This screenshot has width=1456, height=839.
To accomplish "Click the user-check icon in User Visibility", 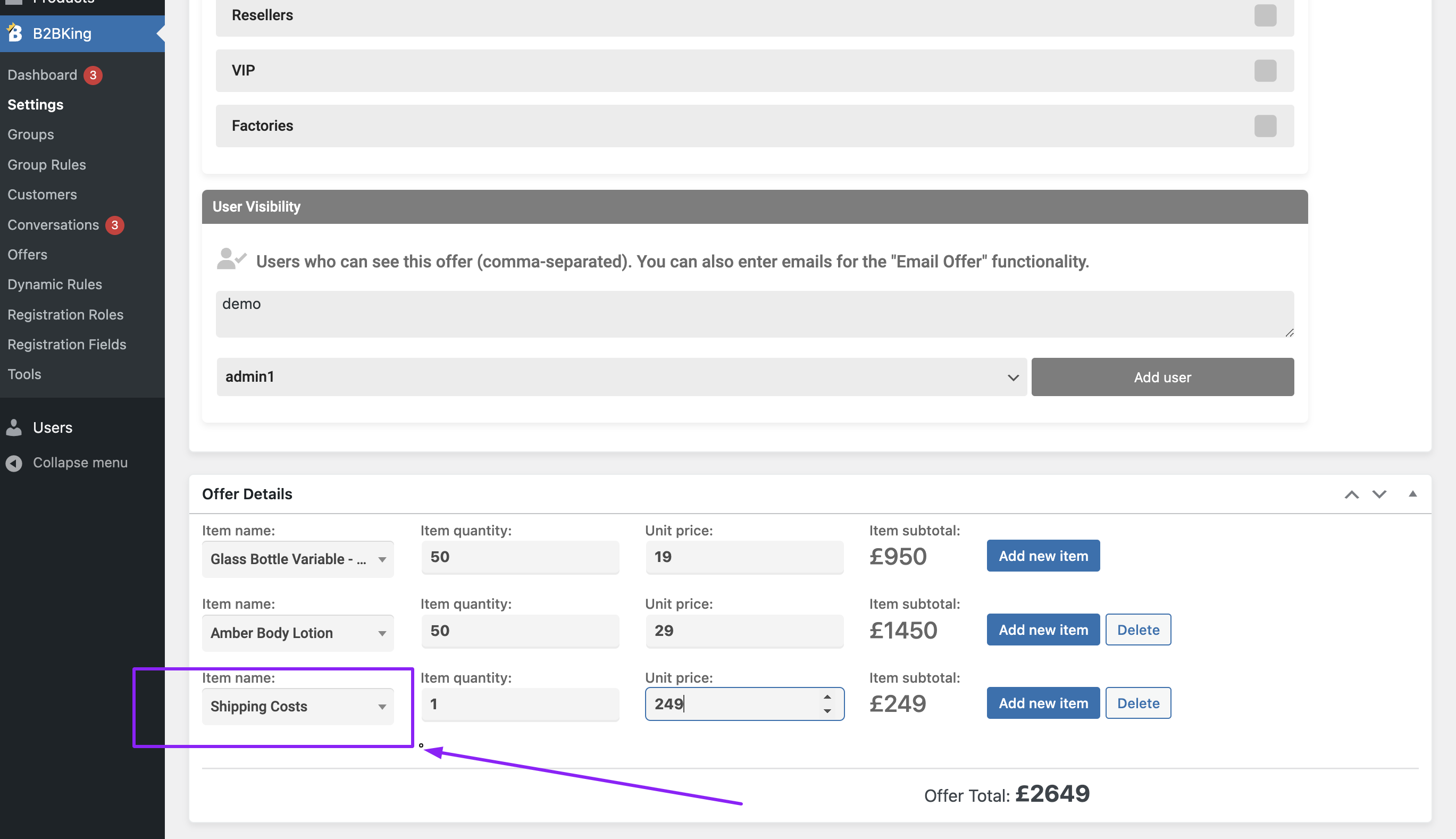I will point(231,259).
